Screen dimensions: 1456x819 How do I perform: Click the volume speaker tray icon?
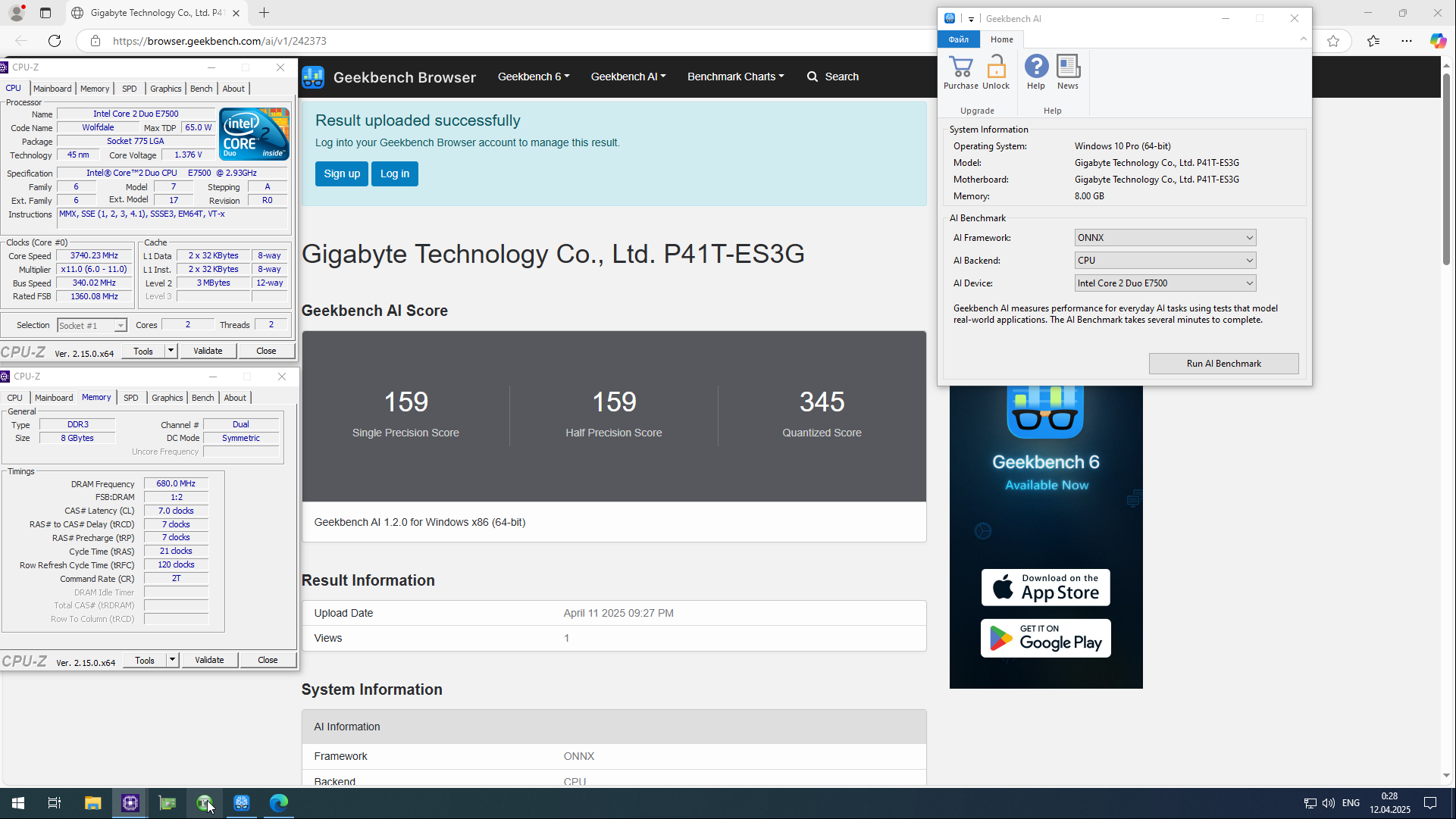coord(1328,803)
